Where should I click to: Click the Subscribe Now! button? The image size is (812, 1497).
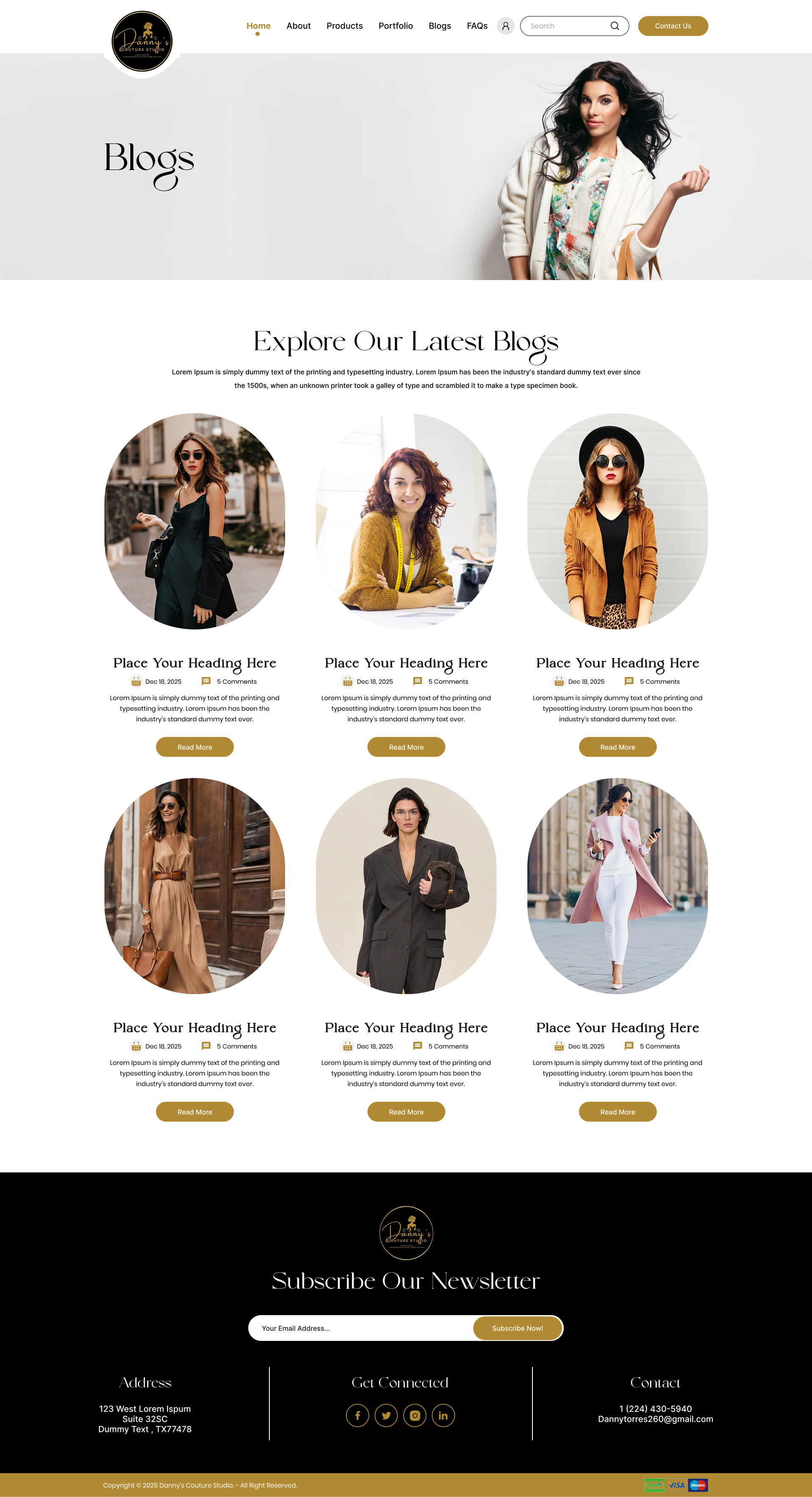[518, 1328]
